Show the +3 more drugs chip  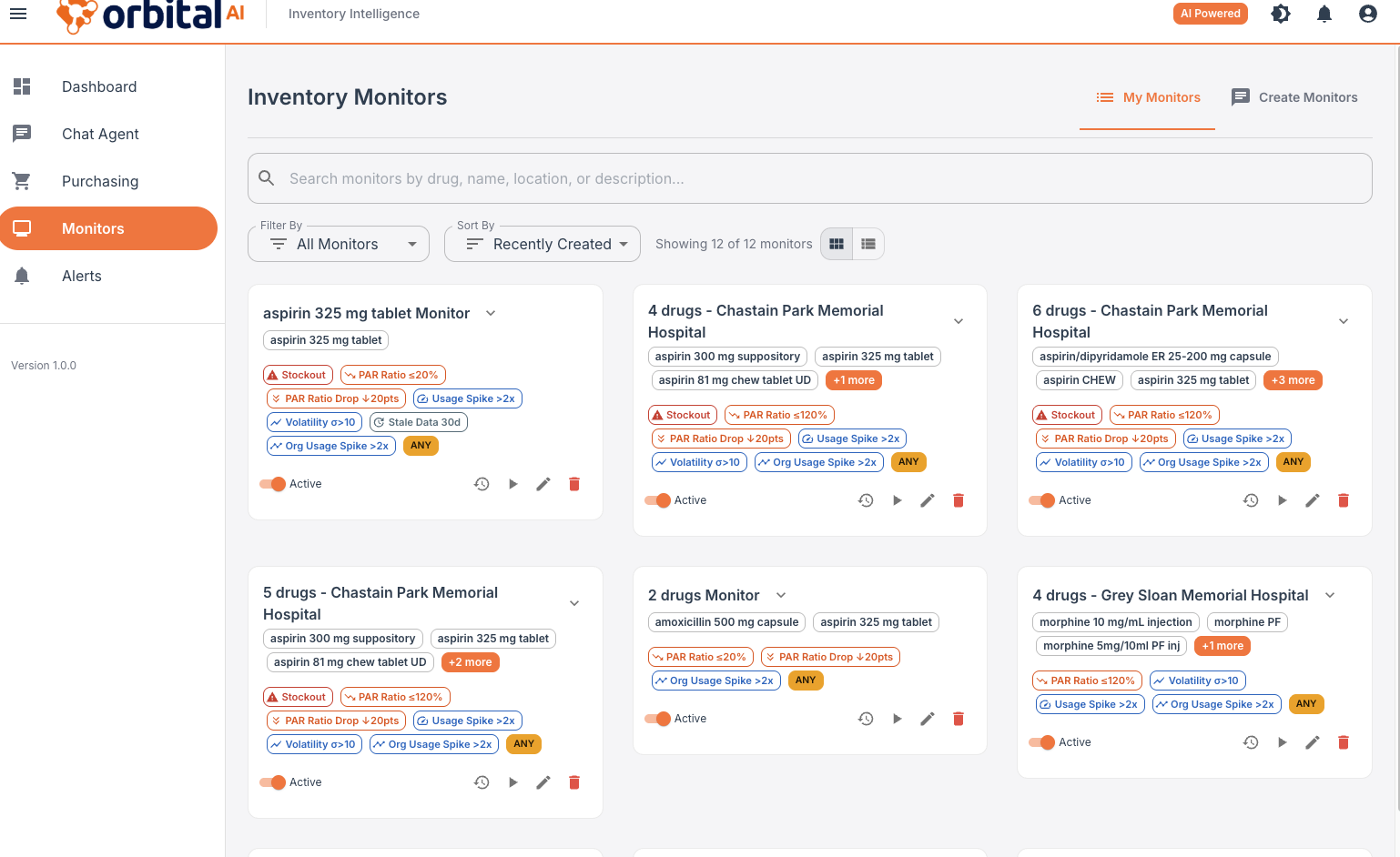(x=1293, y=380)
